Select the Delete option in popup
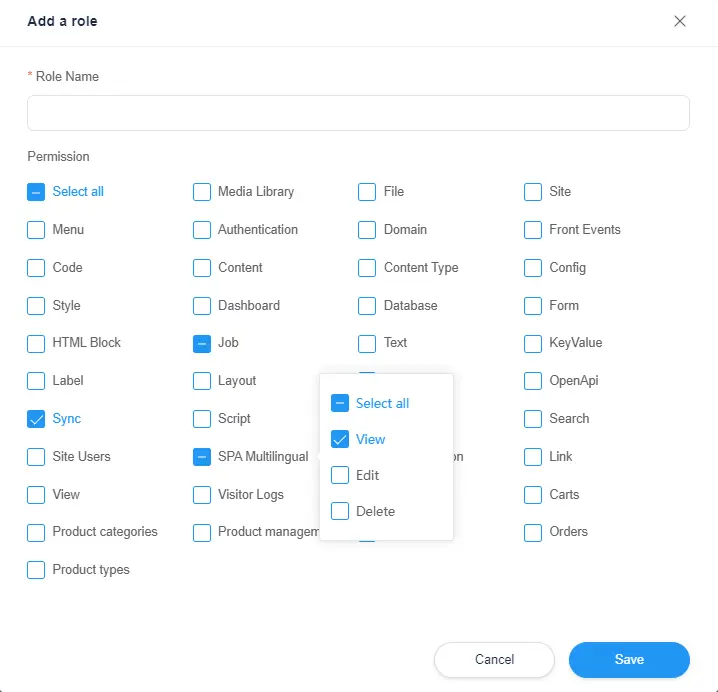The image size is (718, 692). 340,512
